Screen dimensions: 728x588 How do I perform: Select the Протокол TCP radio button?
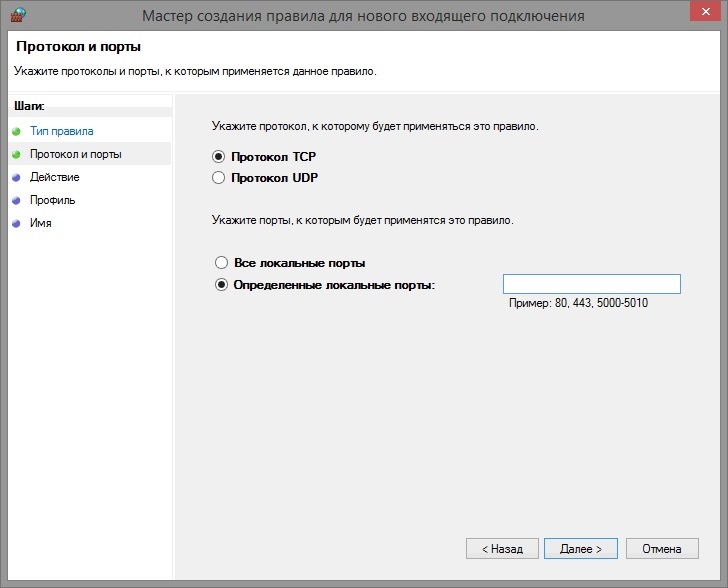(x=220, y=157)
